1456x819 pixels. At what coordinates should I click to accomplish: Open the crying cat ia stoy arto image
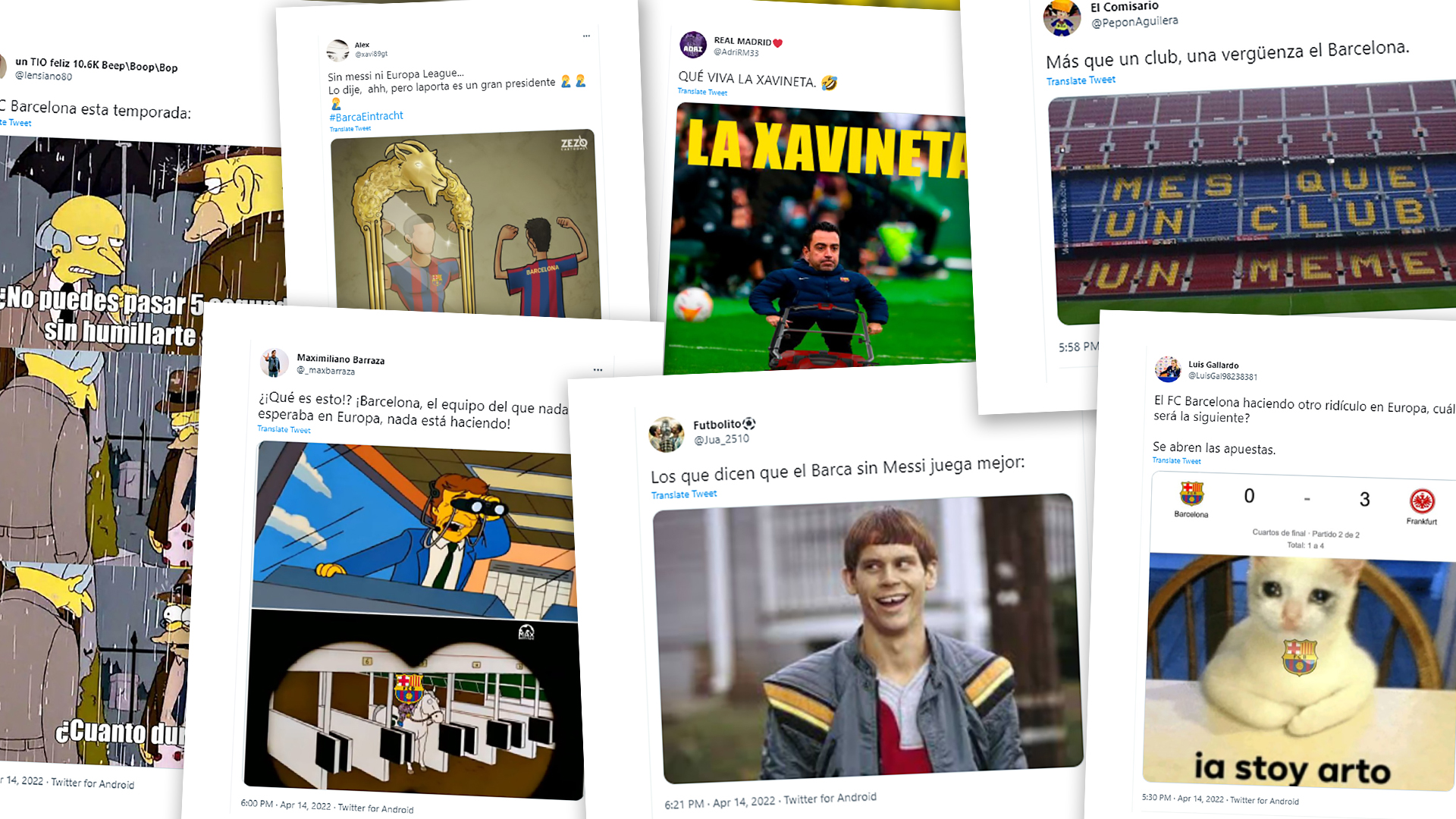point(1300,672)
